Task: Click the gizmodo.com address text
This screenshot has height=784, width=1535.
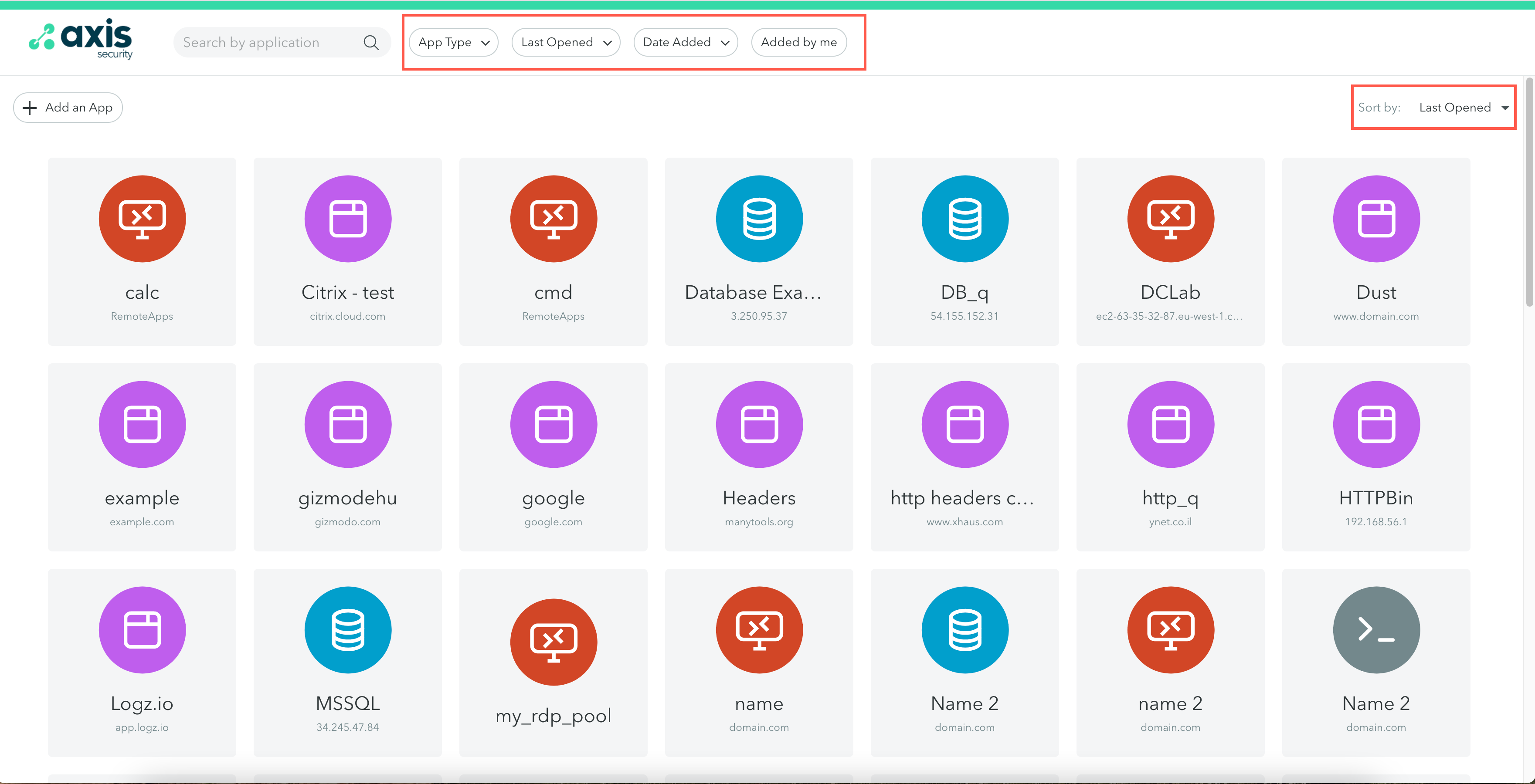Action: coord(347,522)
